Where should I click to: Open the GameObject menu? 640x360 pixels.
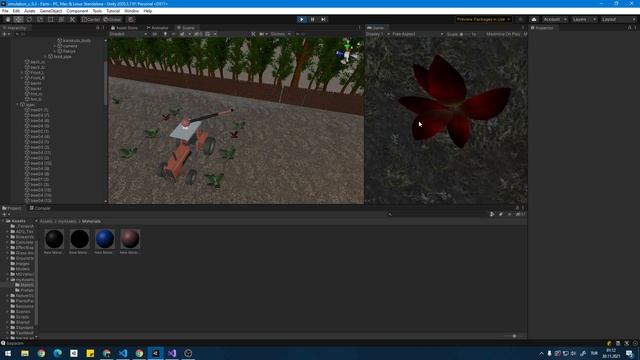[51, 11]
